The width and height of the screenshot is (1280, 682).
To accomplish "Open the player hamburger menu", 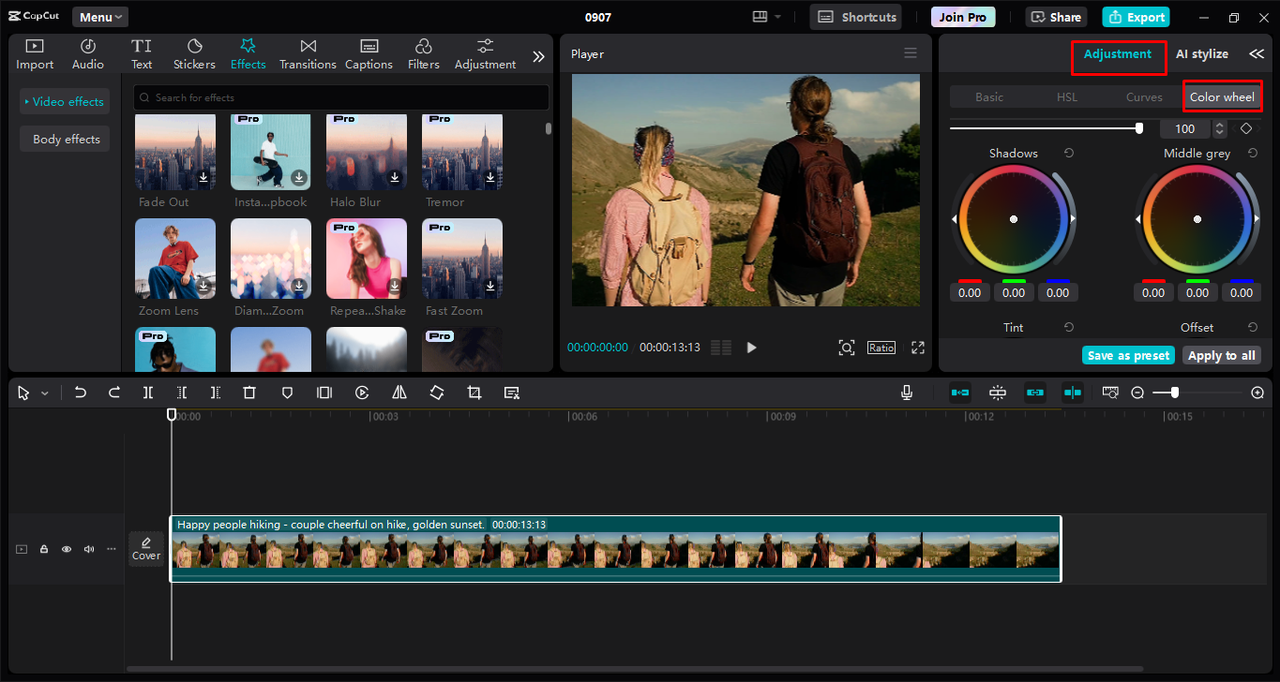I will pos(910,53).
